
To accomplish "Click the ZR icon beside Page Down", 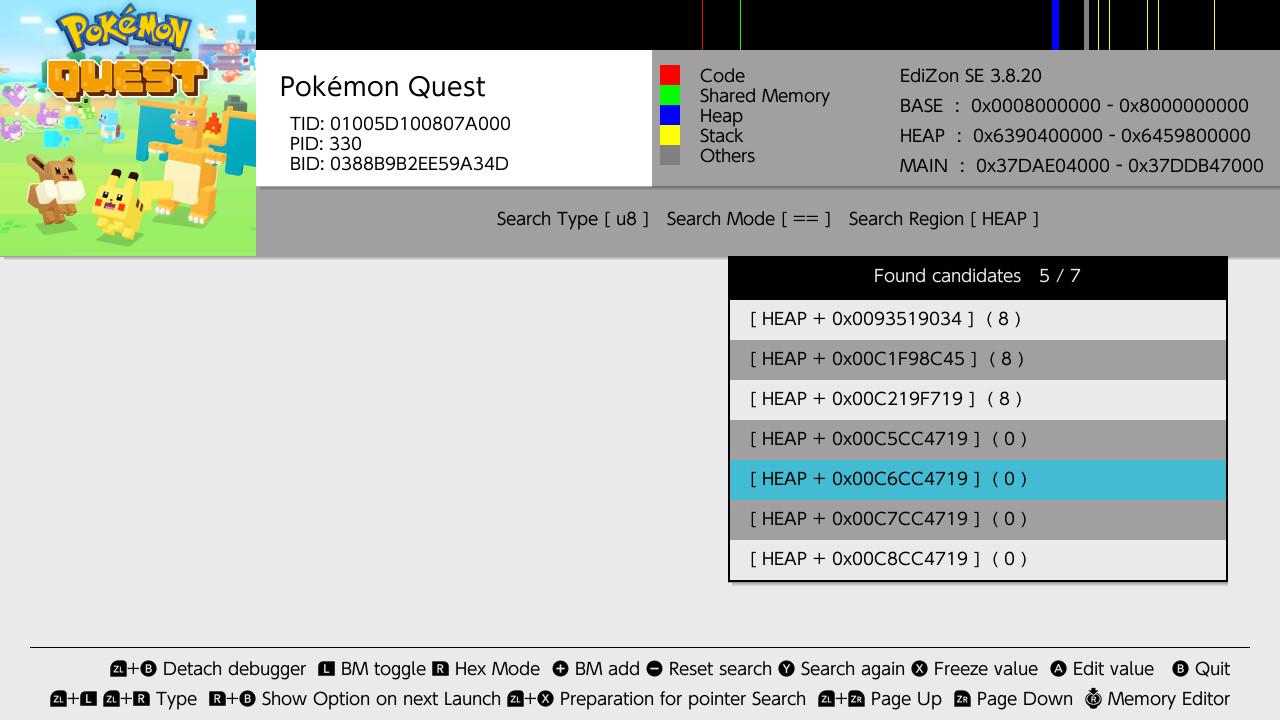I will tap(962, 699).
